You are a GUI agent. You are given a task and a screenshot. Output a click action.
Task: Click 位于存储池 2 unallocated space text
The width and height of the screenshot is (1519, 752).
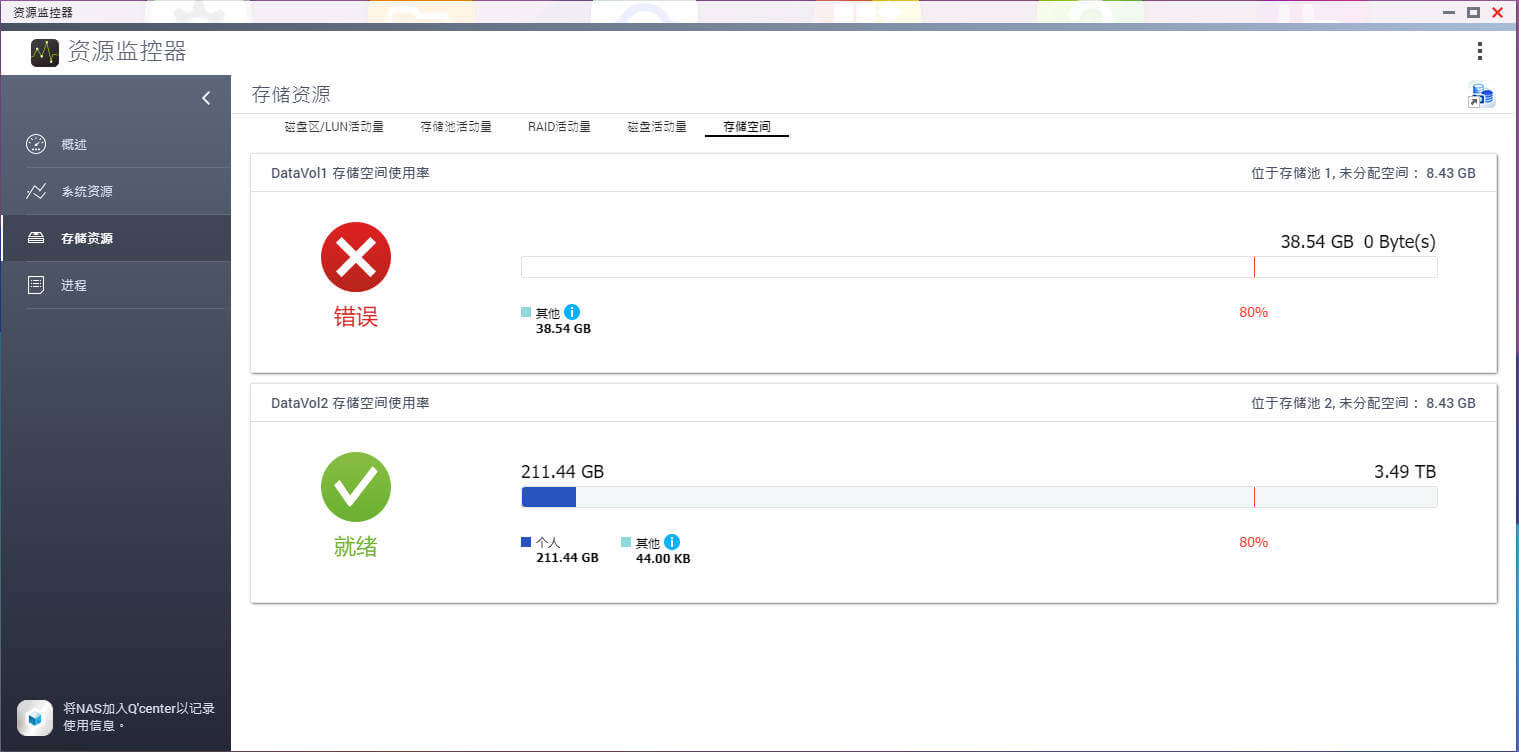pyautogui.click(x=1363, y=403)
